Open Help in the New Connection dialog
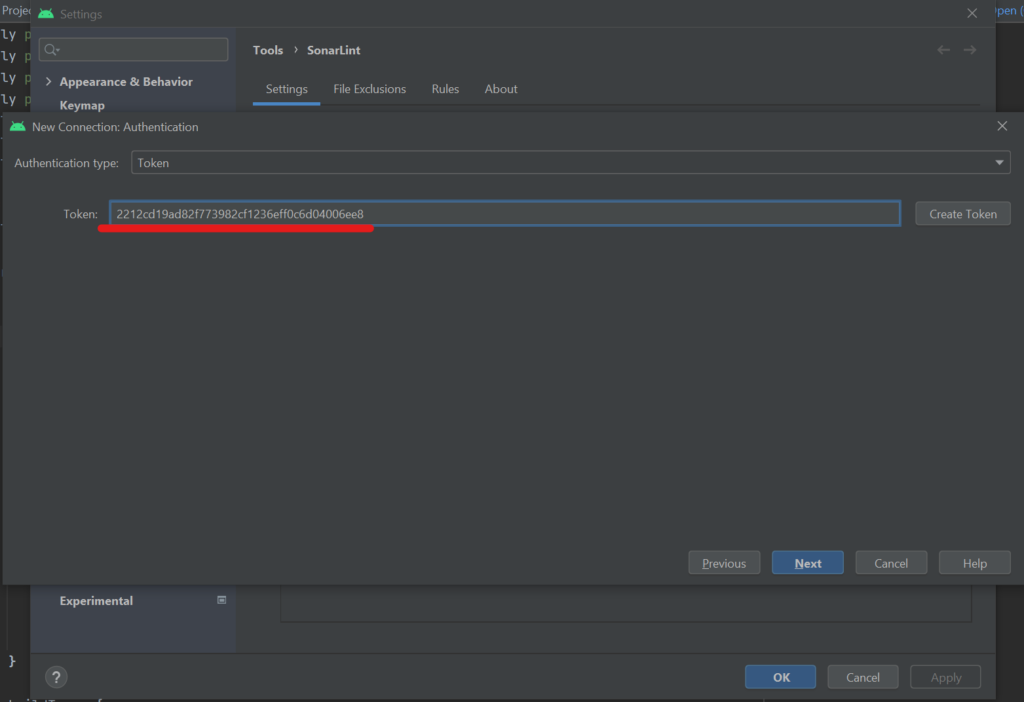Screen dimensions: 1024x702 974,563
